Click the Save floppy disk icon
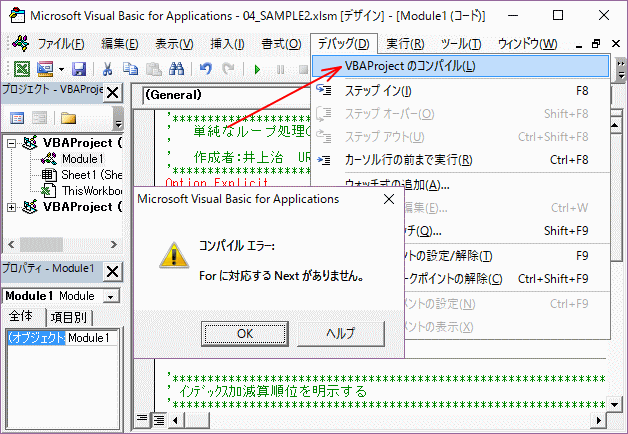The width and height of the screenshot is (628, 434). 79,69
